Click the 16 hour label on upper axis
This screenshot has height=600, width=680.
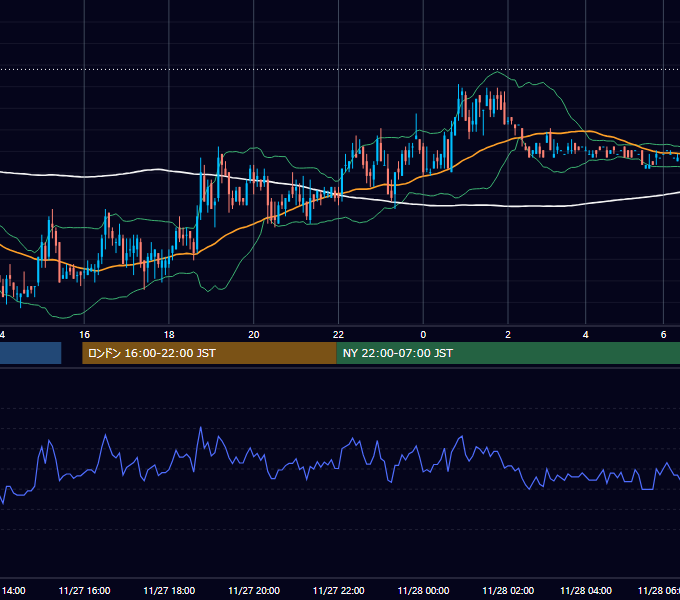(x=85, y=334)
